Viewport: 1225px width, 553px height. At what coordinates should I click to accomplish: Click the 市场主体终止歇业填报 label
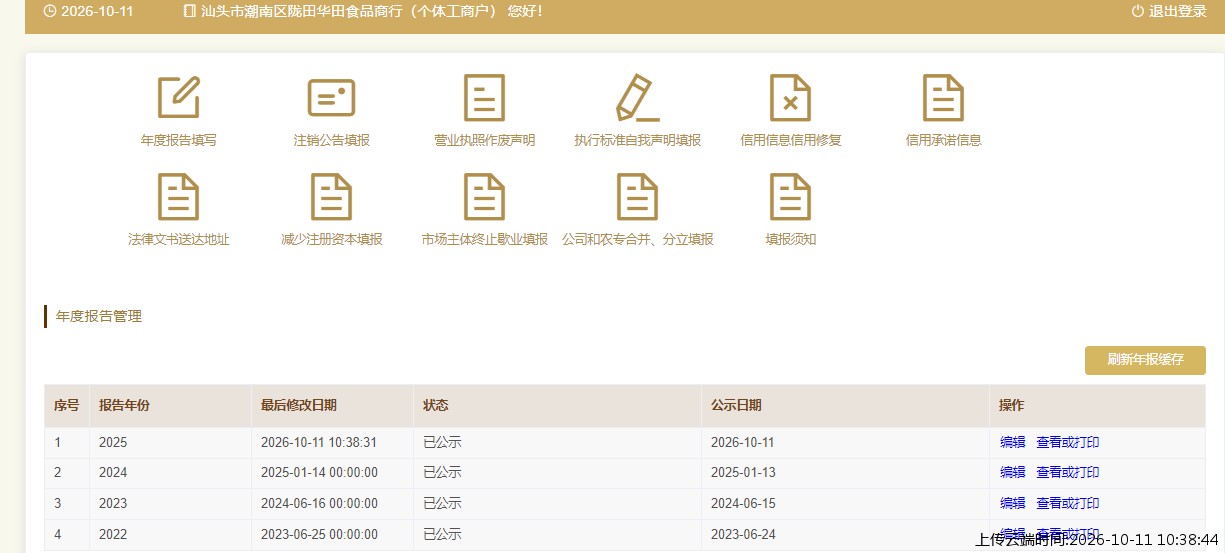coord(485,240)
